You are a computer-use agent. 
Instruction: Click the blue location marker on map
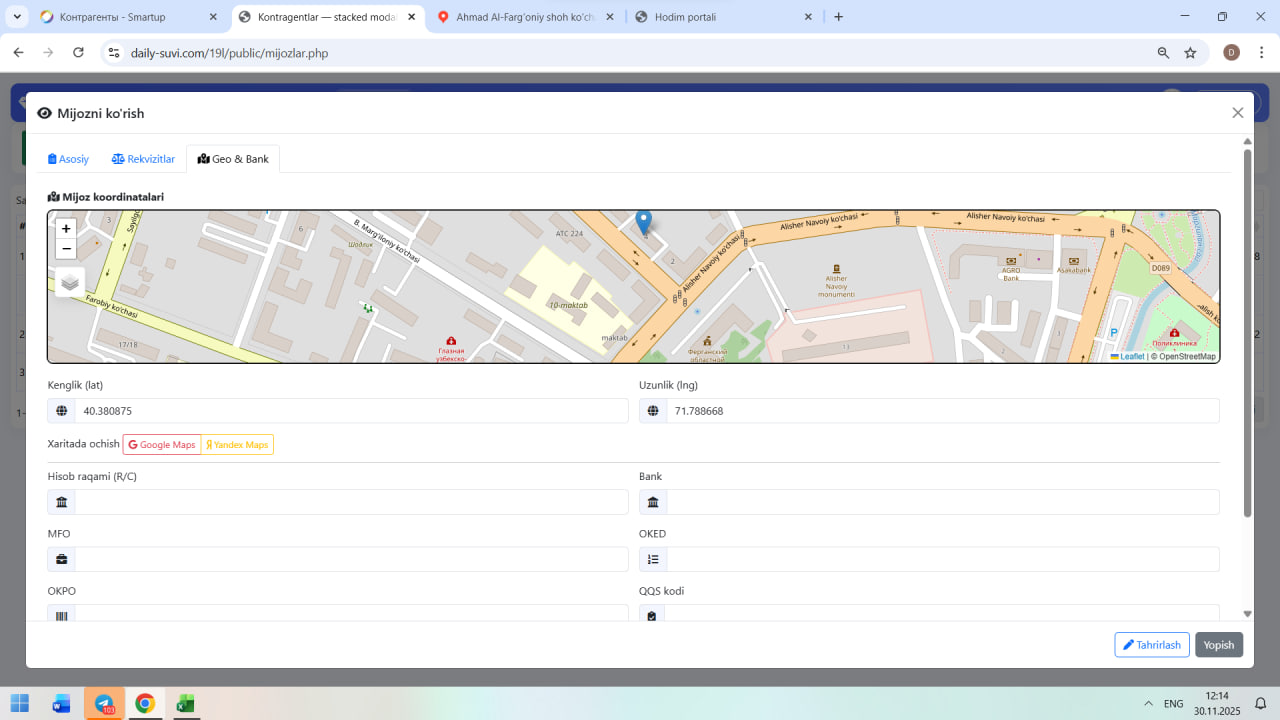644,222
